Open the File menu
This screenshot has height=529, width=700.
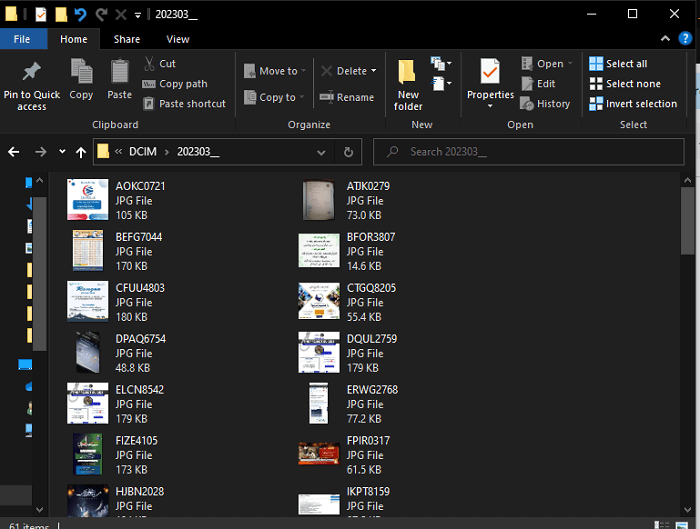(x=22, y=39)
